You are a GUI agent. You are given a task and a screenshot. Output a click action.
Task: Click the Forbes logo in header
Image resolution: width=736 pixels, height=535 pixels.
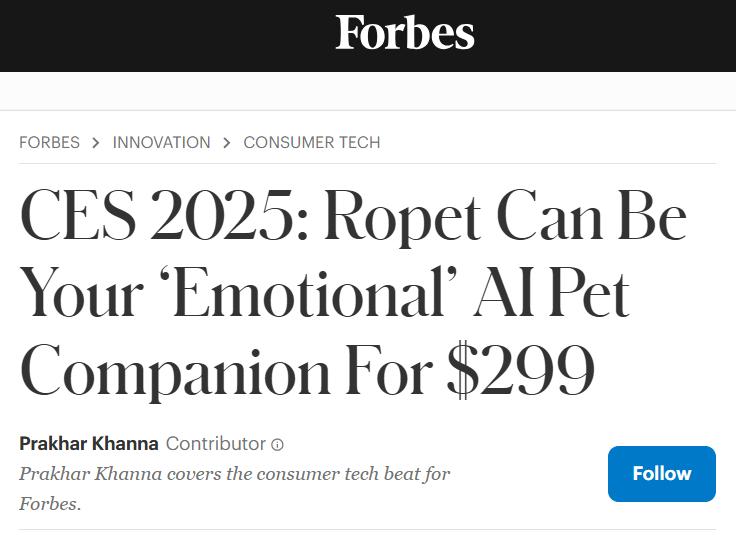[405, 32]
